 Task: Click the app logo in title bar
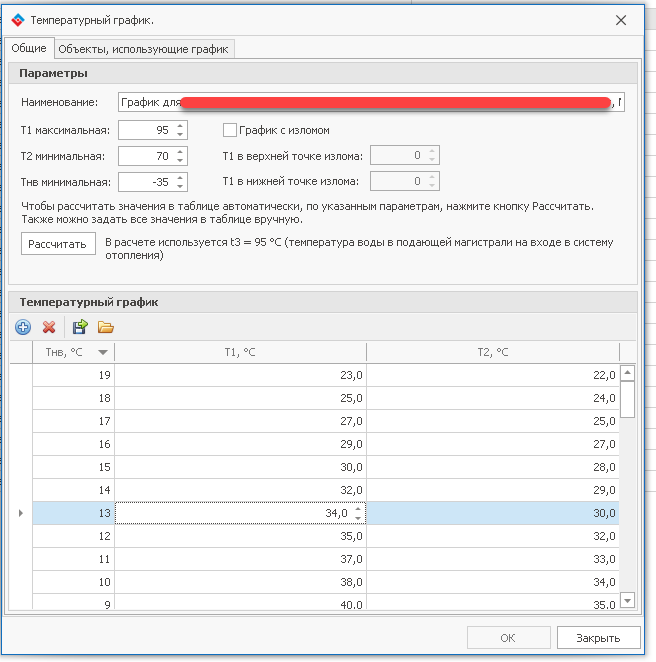17,20
